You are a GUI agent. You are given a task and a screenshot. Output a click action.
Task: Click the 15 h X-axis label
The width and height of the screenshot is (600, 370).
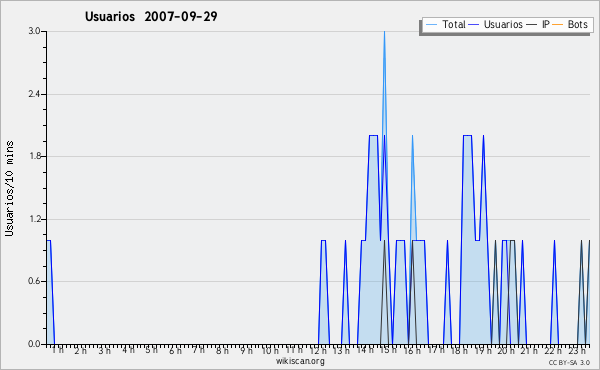tap(388, 350)
